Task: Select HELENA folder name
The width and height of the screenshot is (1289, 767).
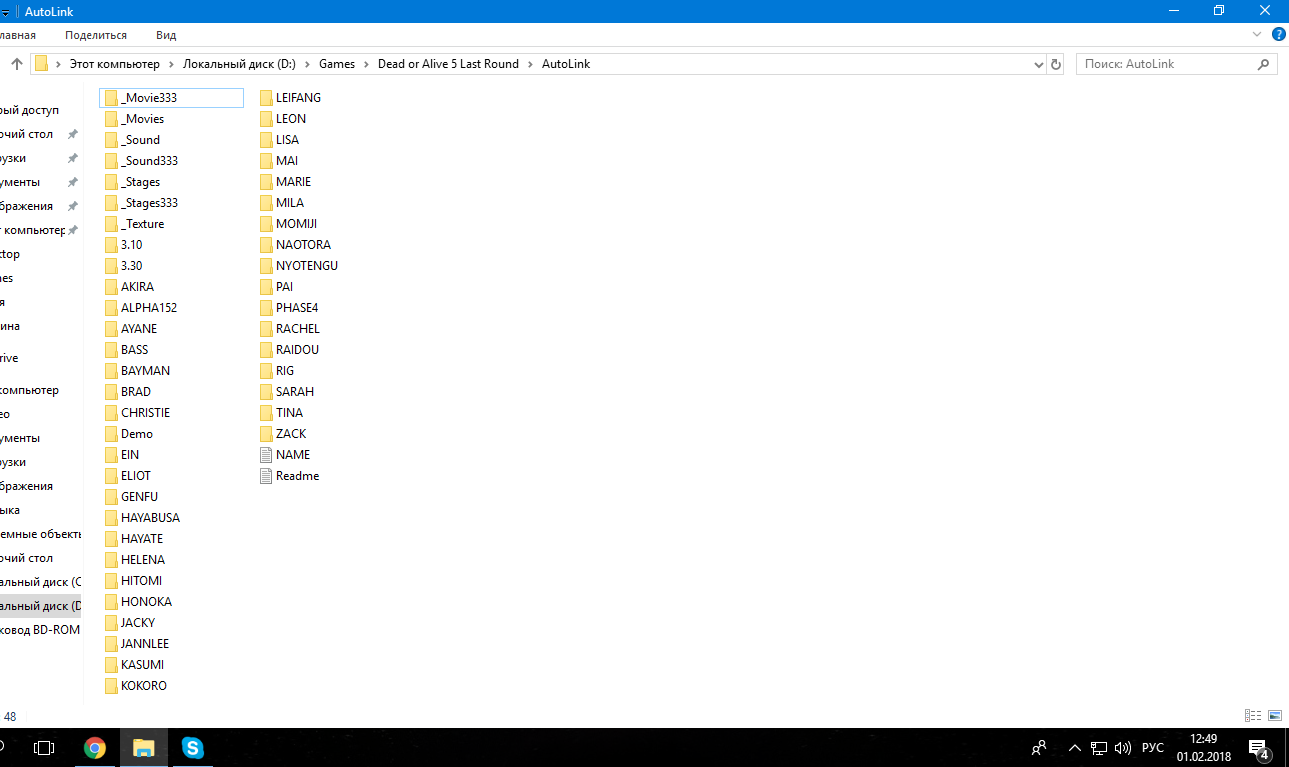Action: [142, 560]
